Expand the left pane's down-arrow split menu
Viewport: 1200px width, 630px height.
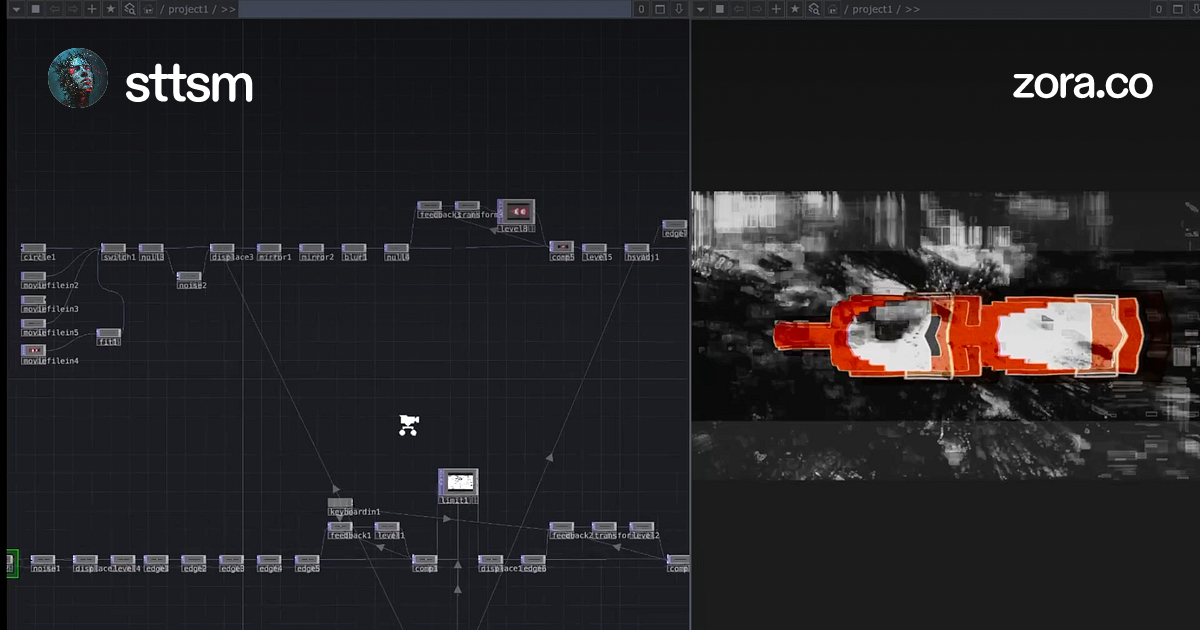pos(679,9)
